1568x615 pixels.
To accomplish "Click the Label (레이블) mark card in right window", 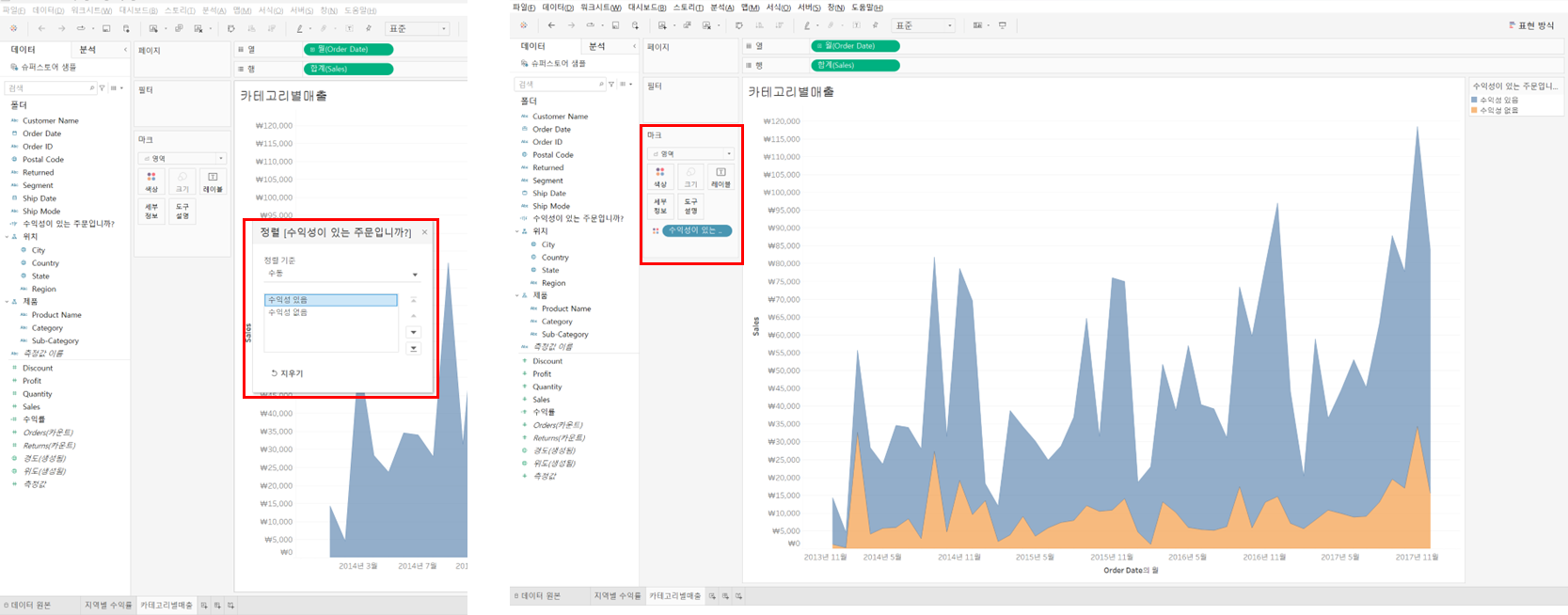I will 721,177.
